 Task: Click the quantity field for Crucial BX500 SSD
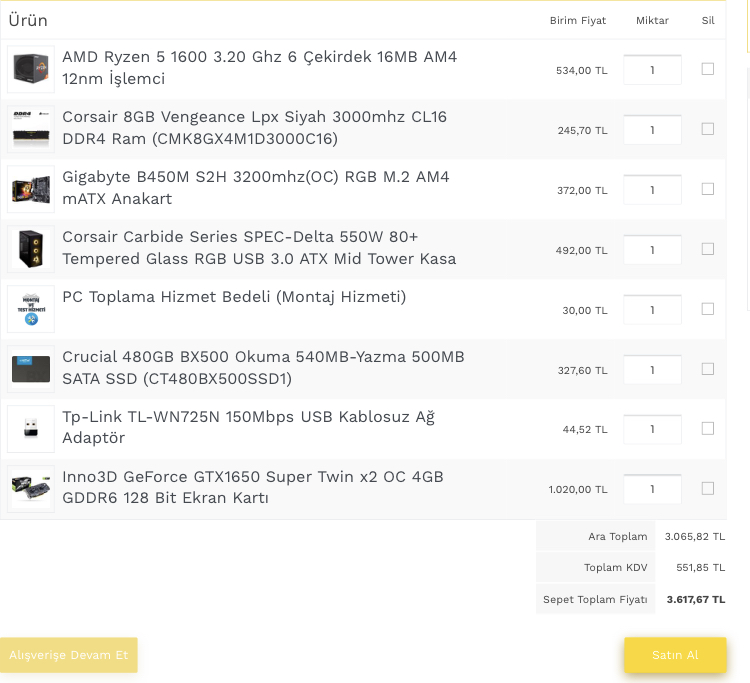(652, 370)
